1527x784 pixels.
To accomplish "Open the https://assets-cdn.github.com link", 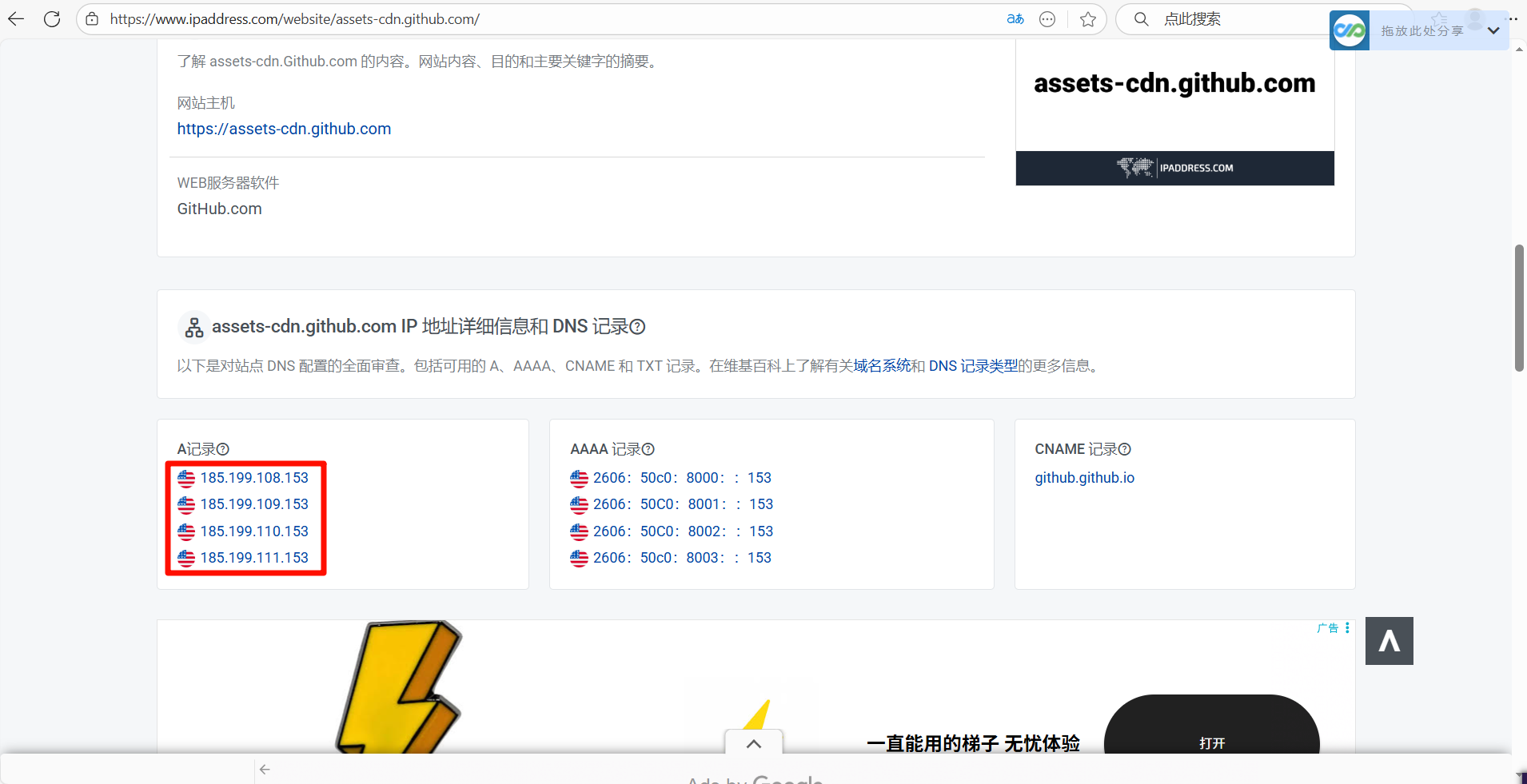I will tap(284, 129).
